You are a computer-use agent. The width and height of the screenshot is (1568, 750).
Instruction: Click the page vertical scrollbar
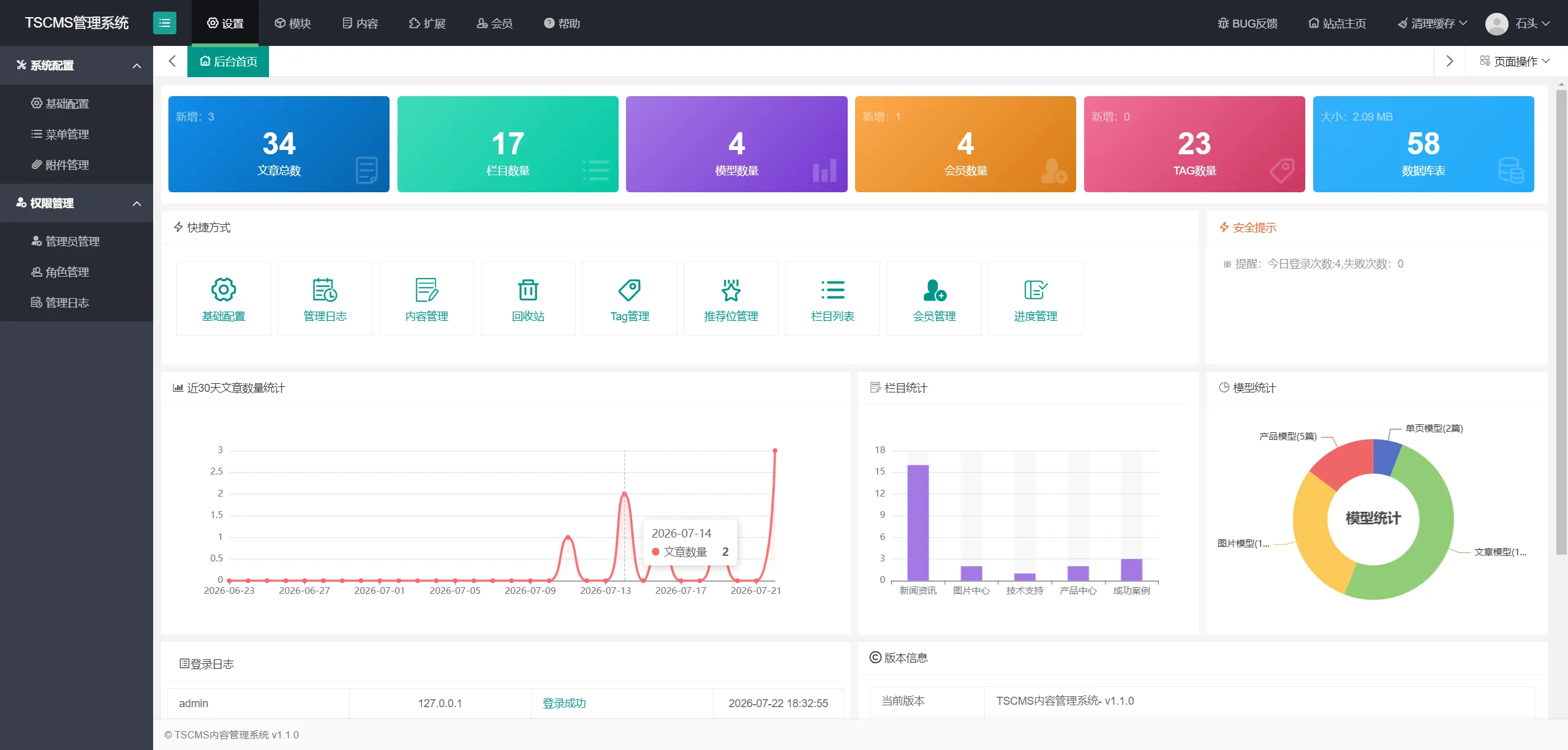(x=1561, y=321)
